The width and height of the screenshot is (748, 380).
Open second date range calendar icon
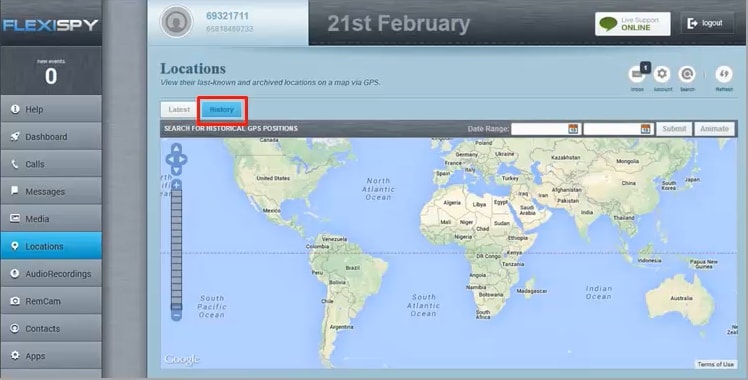click(x=645, y=129)
